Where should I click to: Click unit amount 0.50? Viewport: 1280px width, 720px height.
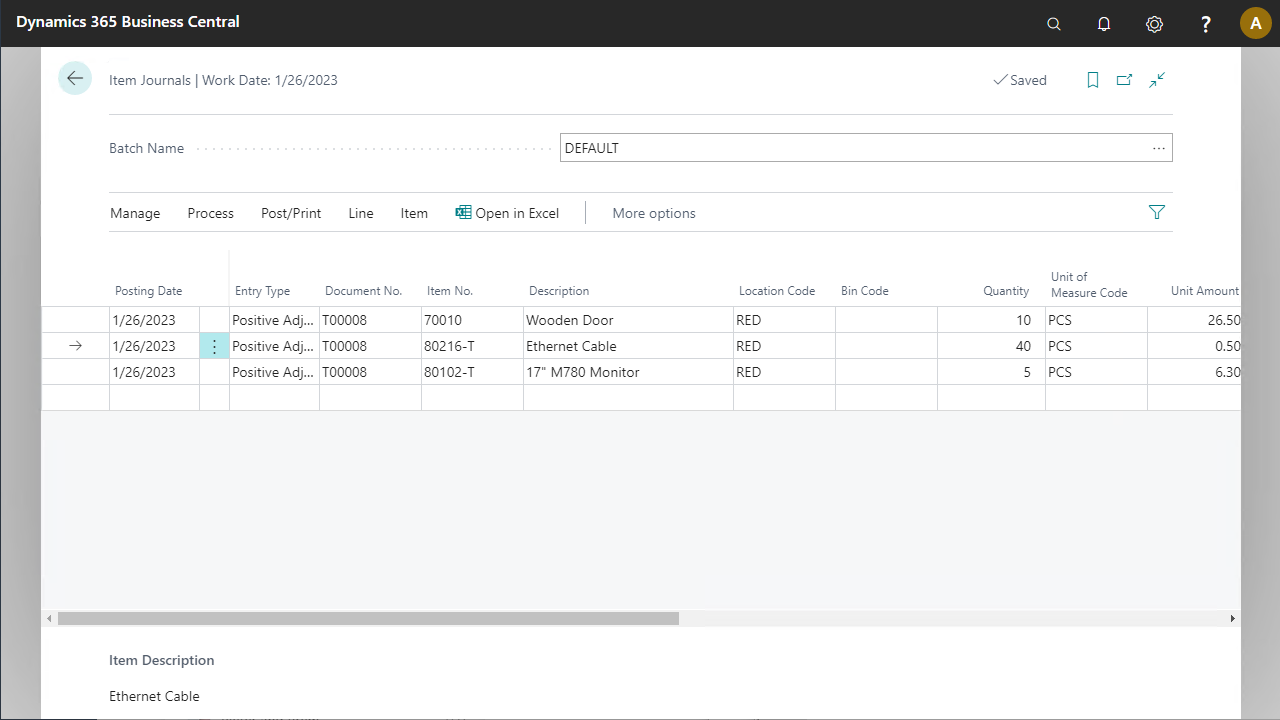1194,346
